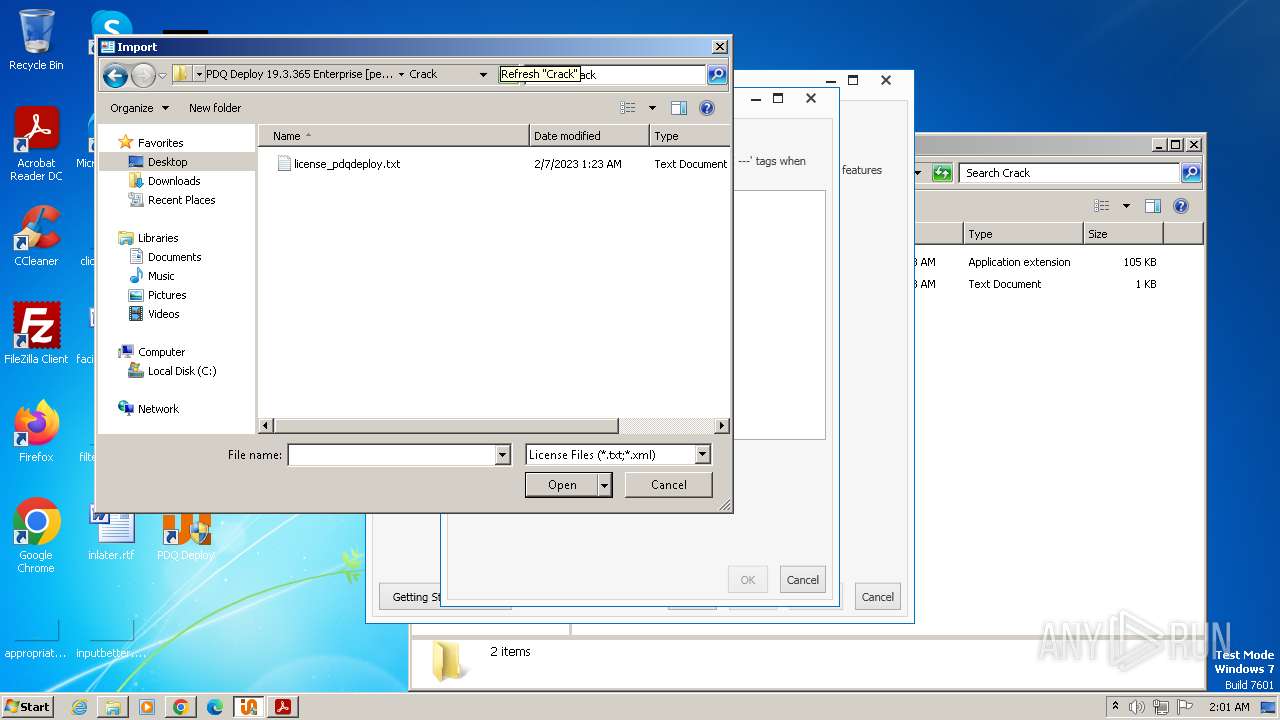Open Windows Media Player taskbar icon
Viewport: 1280px width, 720px height.
pos(147,707)
